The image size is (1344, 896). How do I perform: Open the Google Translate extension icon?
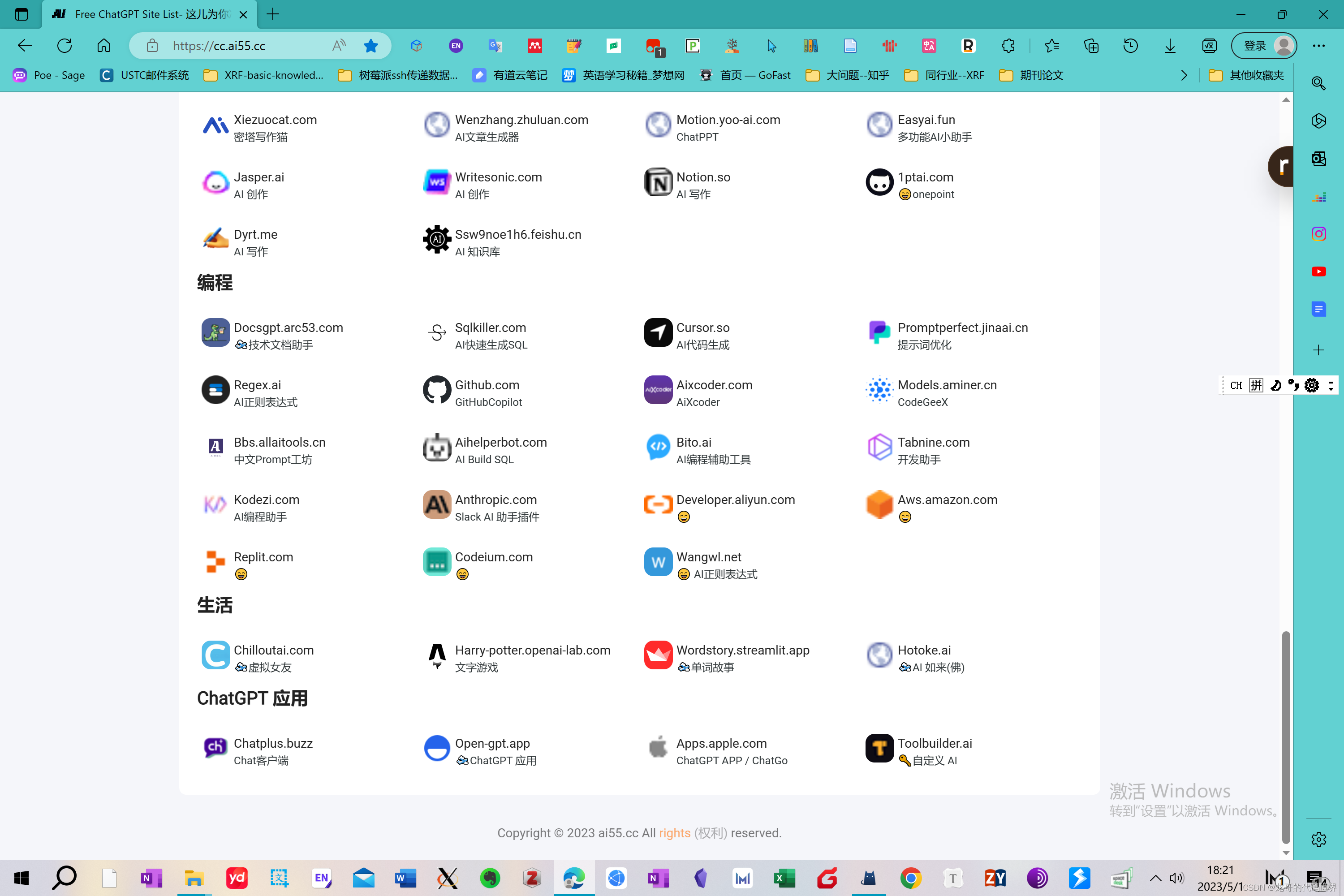click(495, 46)
